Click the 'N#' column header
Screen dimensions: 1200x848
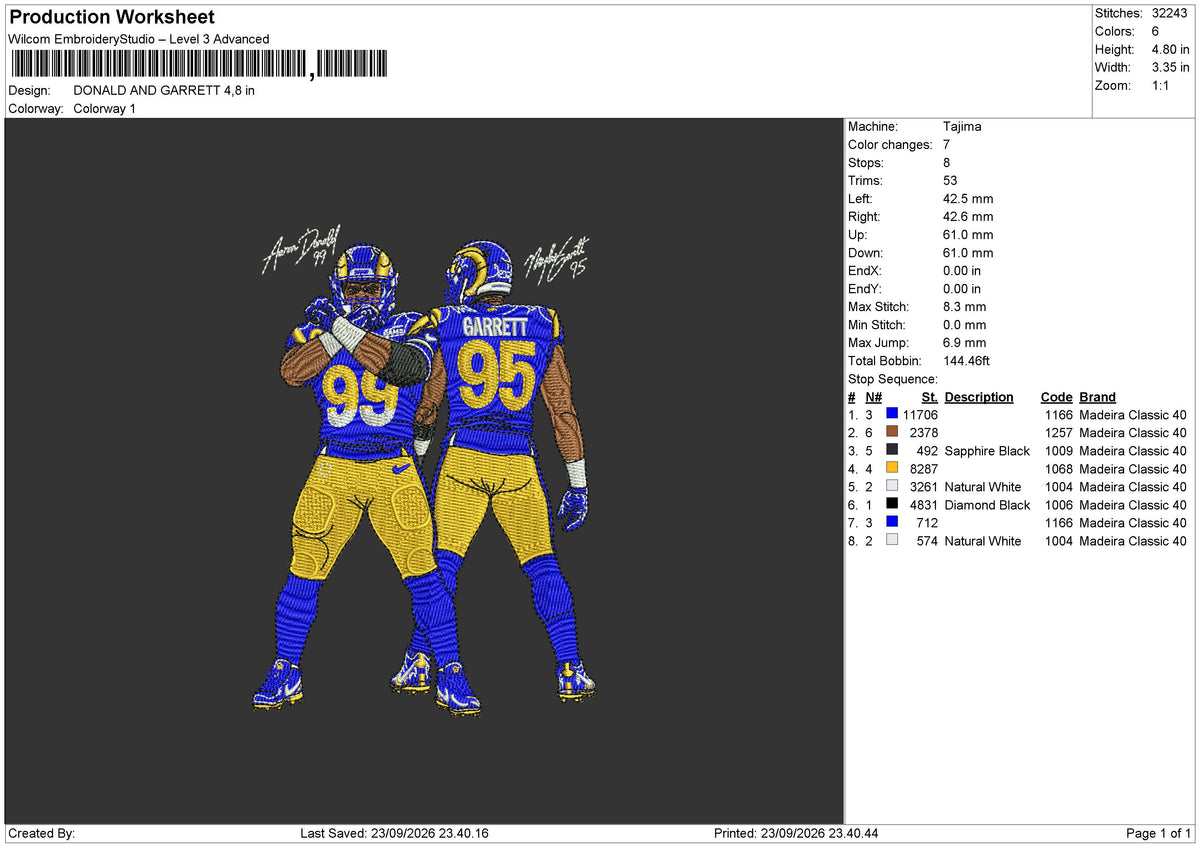pos(873,397)
